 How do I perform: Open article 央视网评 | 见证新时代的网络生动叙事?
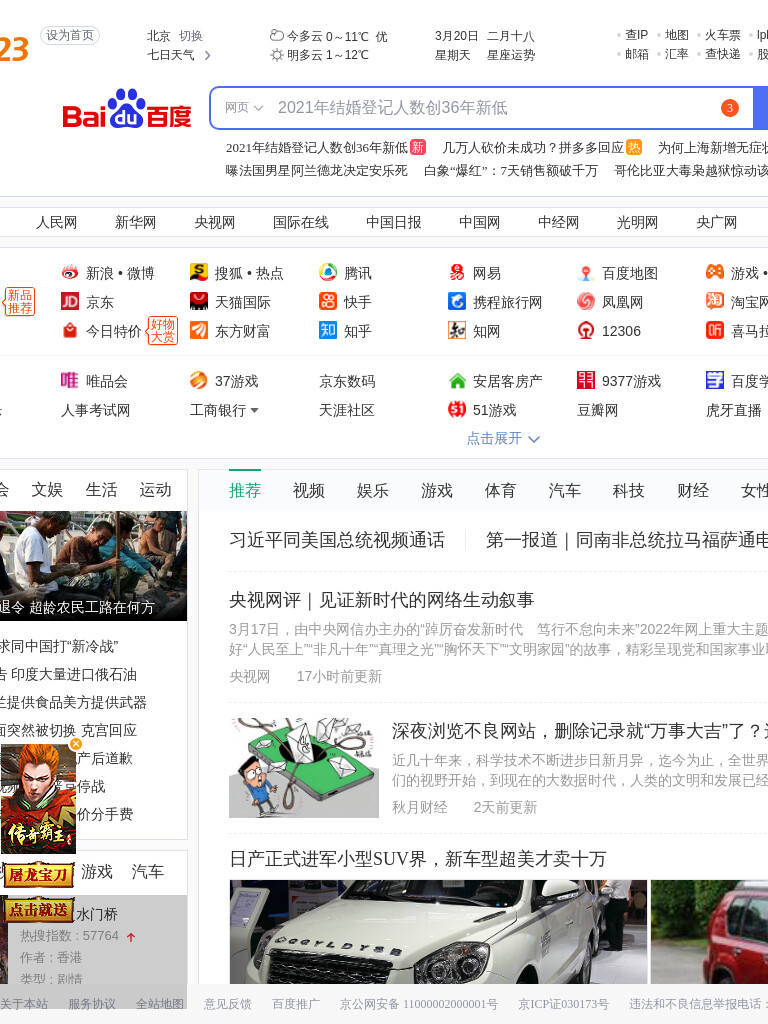pyautogui.click(x=381, y=600)
